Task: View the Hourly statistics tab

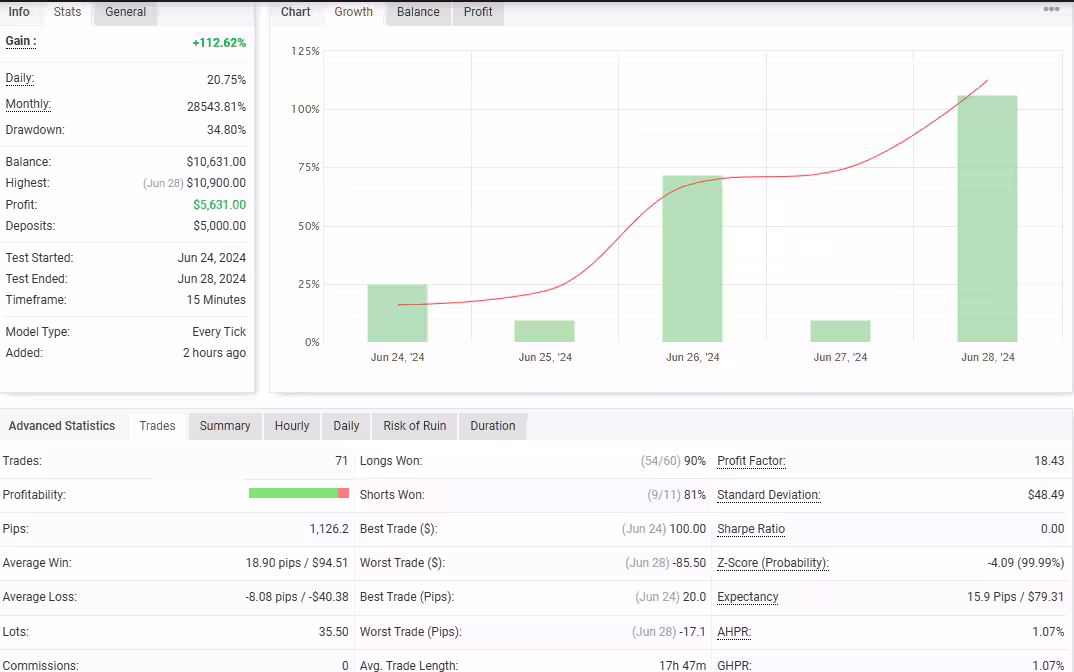Action: click(292, 426)
